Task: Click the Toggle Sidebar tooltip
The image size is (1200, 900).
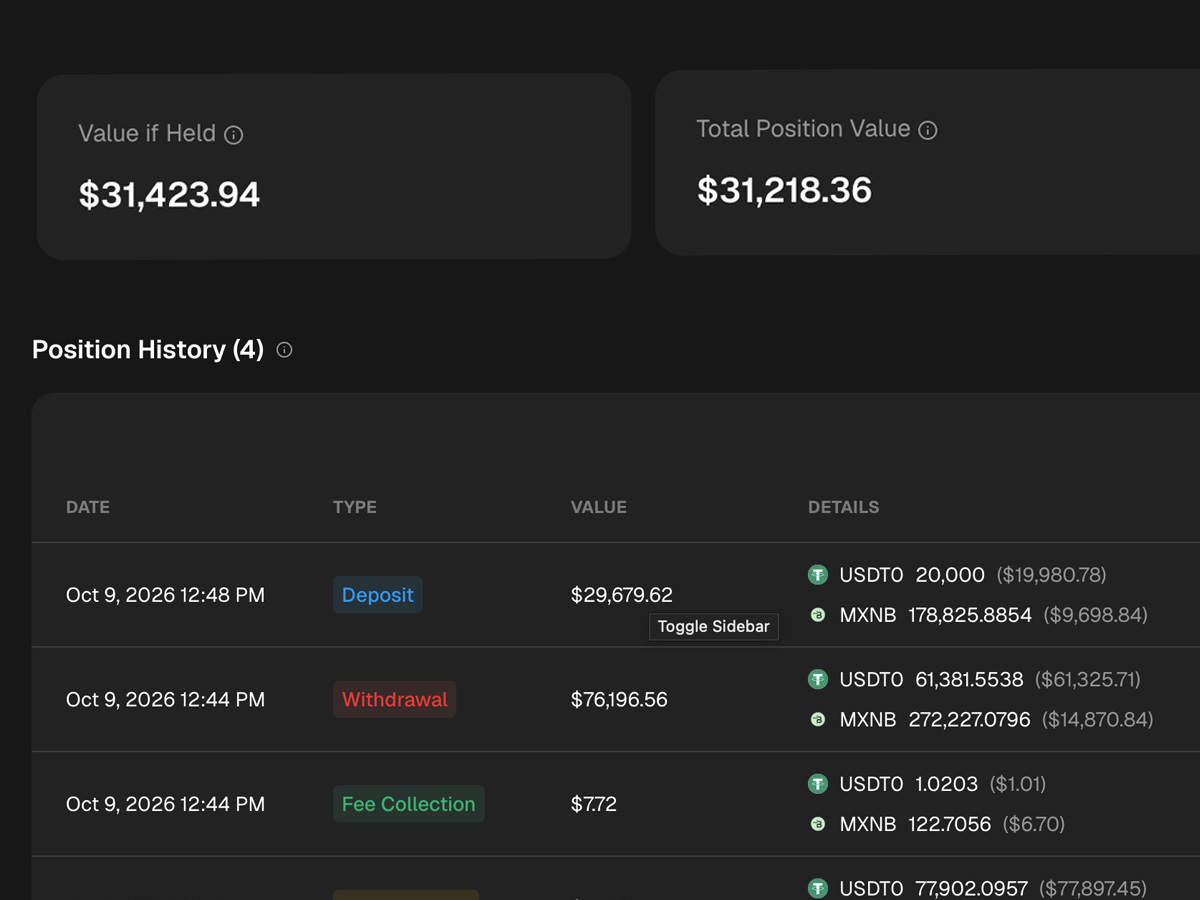Action: pyautogui.click(x=714, y=627)
